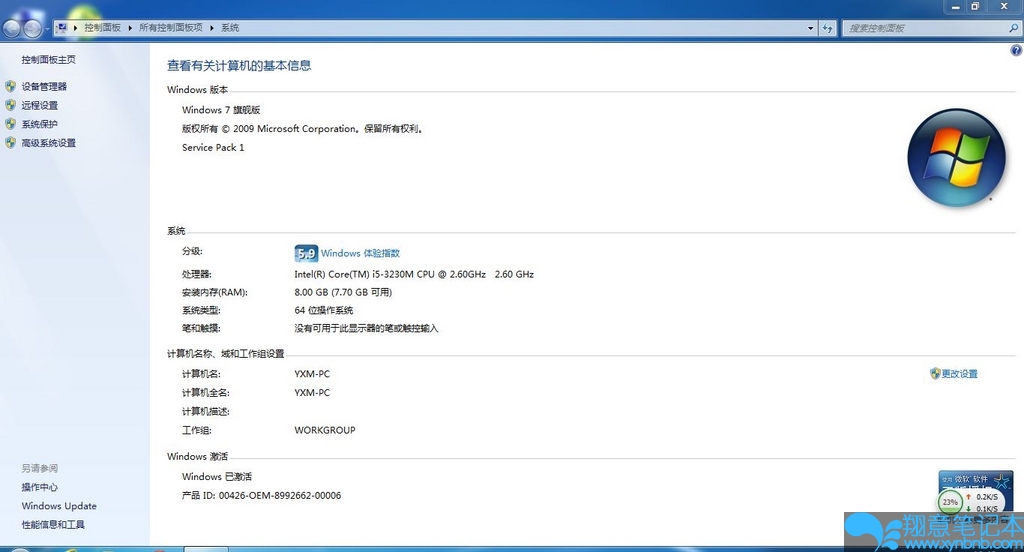Image resolution: width=1024 pixels, height=552 pixels.
Task: Select 系统 breadcrumb segment
Action: (230, 28)
